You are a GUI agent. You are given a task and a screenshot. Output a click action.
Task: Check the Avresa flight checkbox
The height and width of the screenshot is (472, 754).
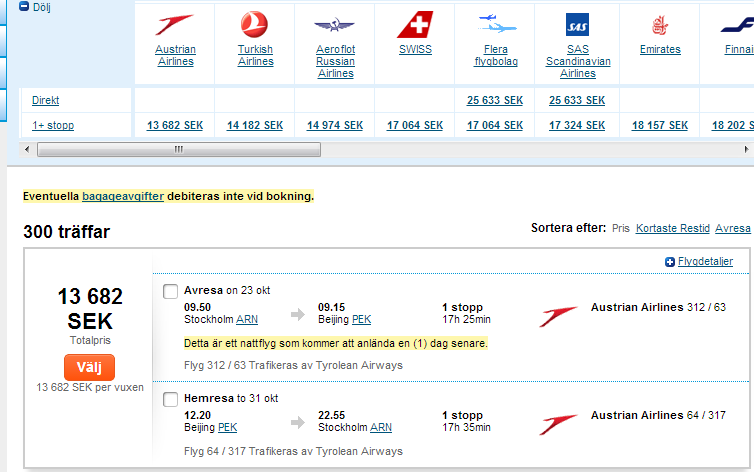coord(171,291)
